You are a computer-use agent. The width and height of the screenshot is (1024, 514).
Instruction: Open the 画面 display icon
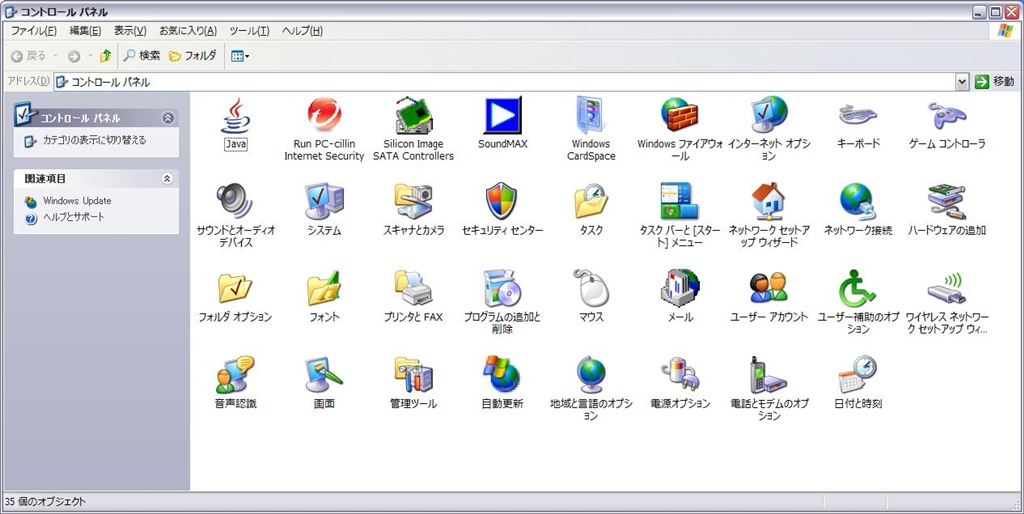325,374
